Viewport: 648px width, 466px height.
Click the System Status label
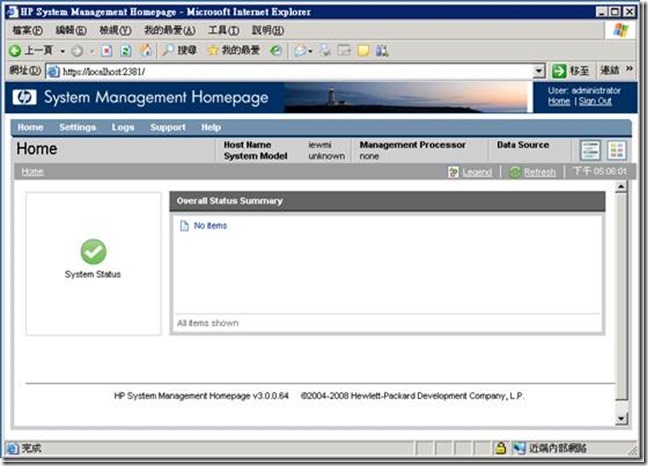point(93,274)
